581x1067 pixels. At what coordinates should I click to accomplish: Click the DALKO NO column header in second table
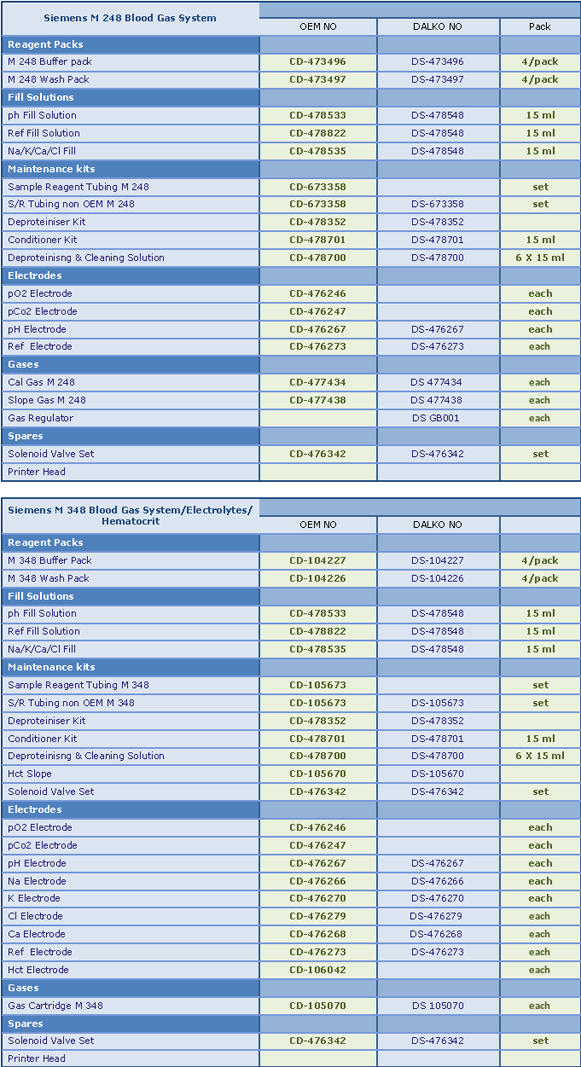coord(437,525)
